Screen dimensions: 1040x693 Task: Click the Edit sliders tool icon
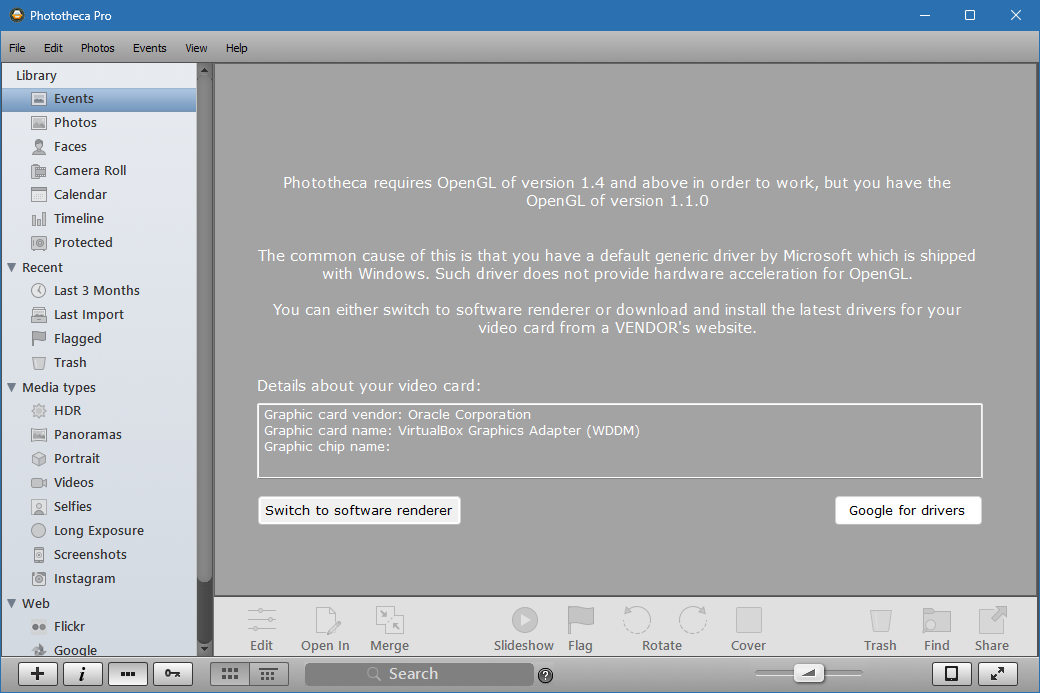coord(261,621)
